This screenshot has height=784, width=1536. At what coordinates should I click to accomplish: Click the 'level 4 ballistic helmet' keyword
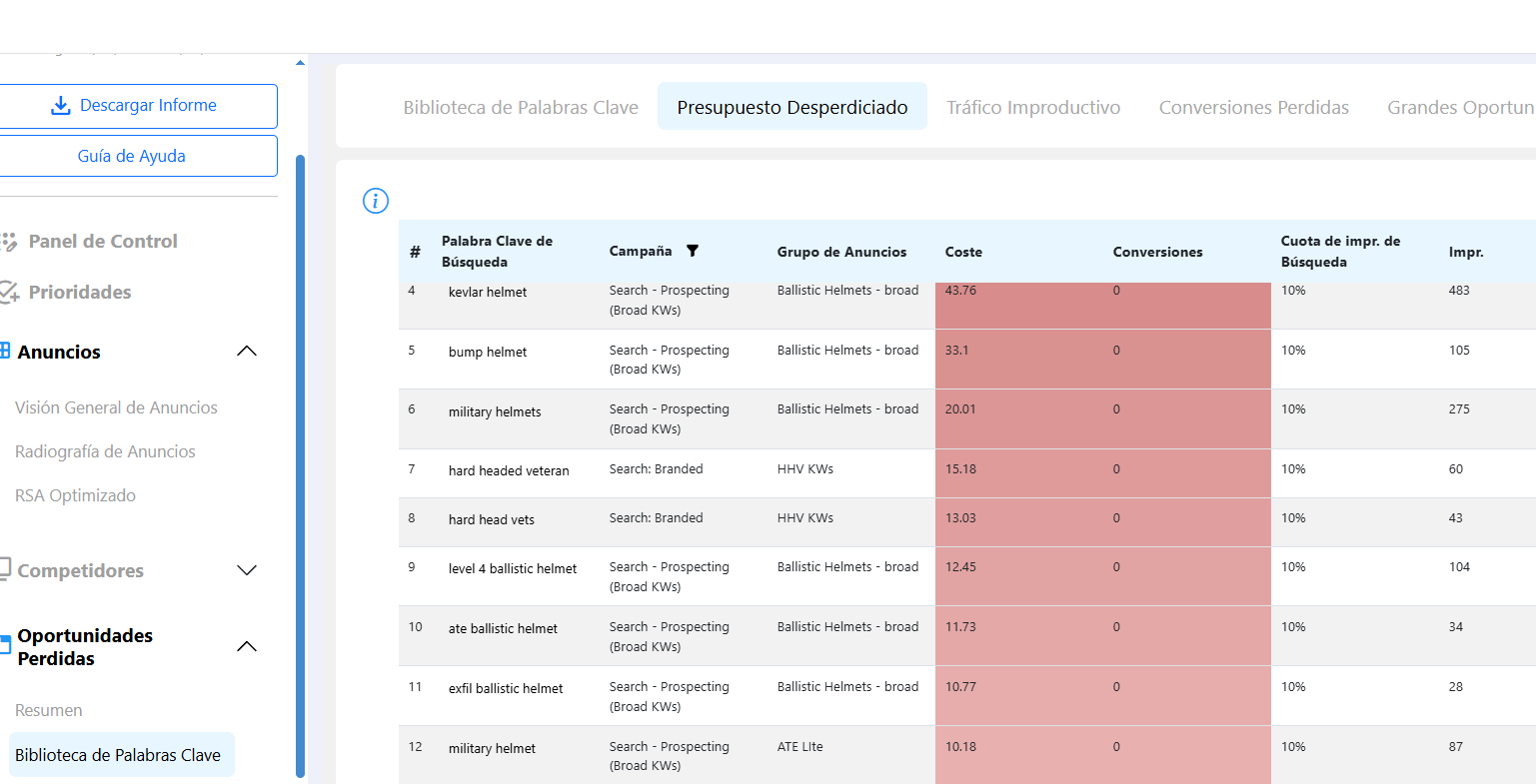pos(513,568)
